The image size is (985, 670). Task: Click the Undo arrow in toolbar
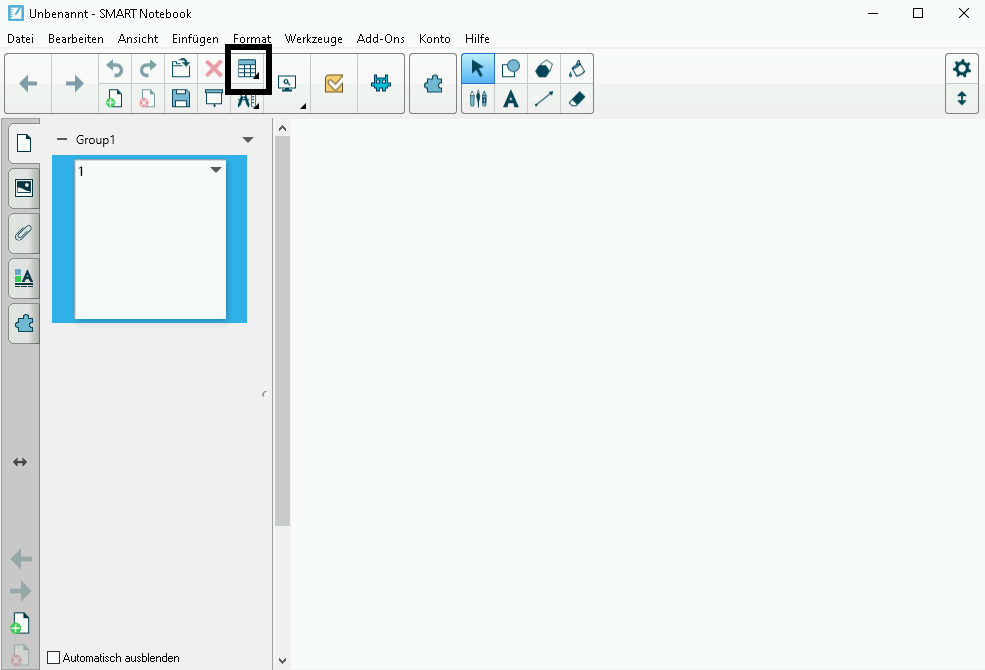(x=115, y=69)
